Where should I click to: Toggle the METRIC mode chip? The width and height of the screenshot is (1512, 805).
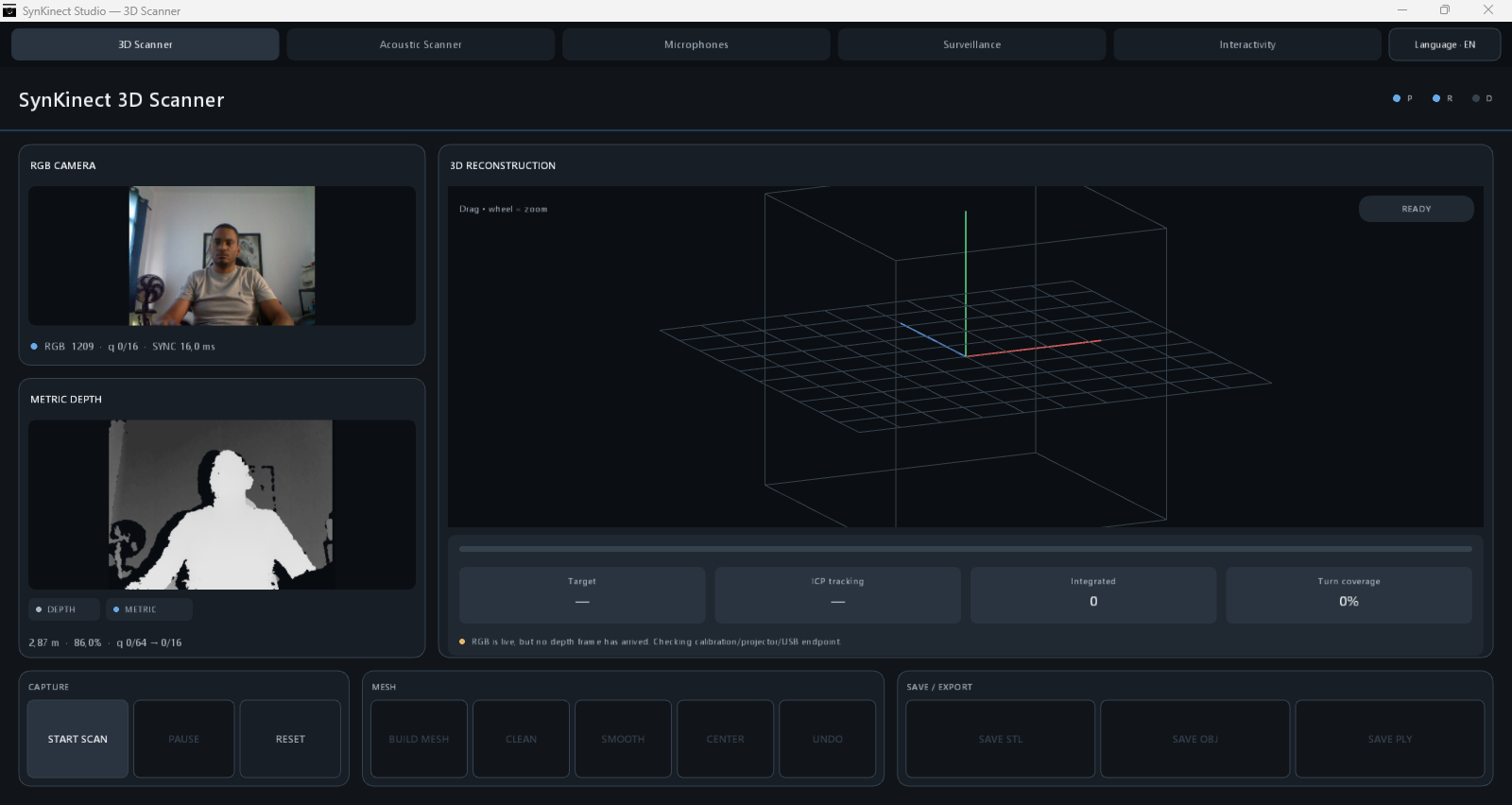point(149,609)
